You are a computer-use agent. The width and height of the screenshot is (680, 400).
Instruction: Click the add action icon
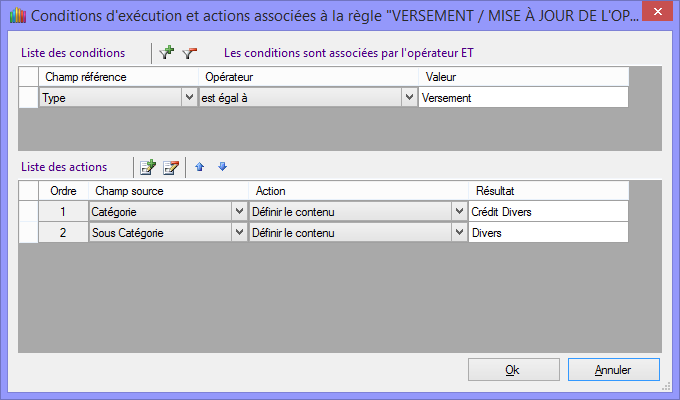pyautogui.click(x=148, y=167)
